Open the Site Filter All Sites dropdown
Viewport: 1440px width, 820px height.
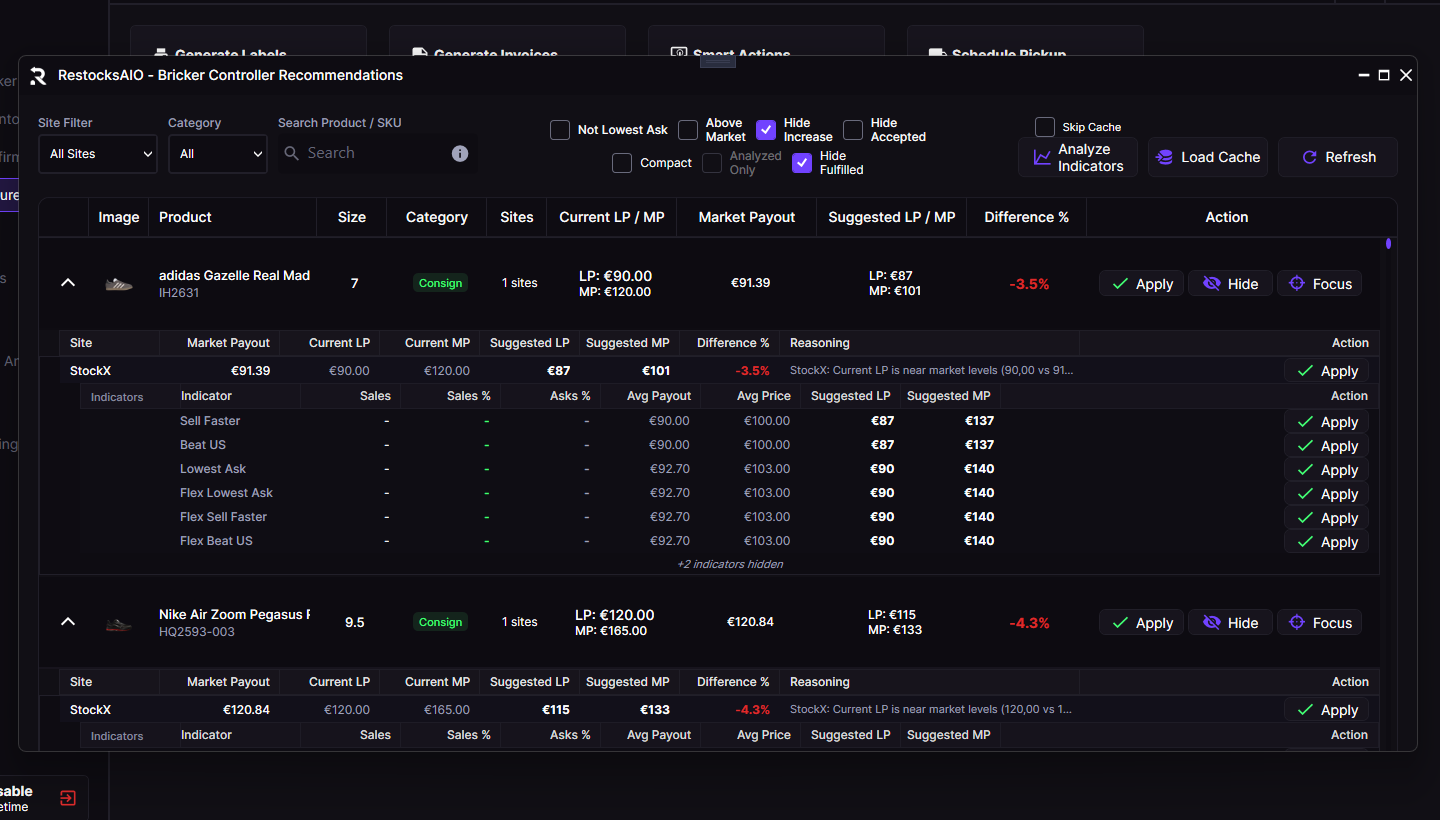[98, 154]
